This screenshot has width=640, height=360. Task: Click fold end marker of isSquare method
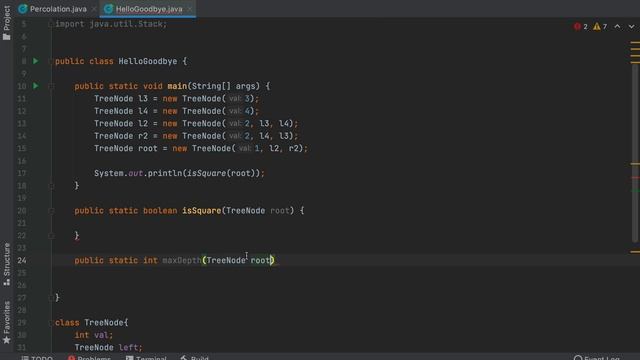coord(51,236)
